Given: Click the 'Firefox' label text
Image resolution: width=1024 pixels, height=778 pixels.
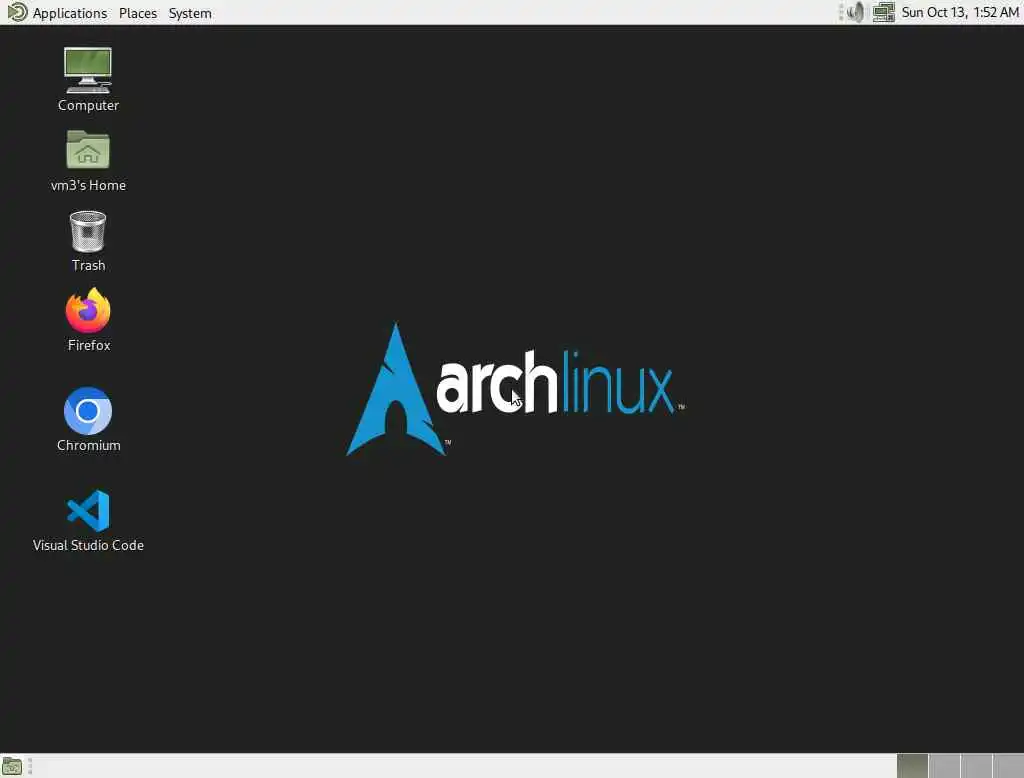Looking at the screenshot, I should tap(89, 345).
